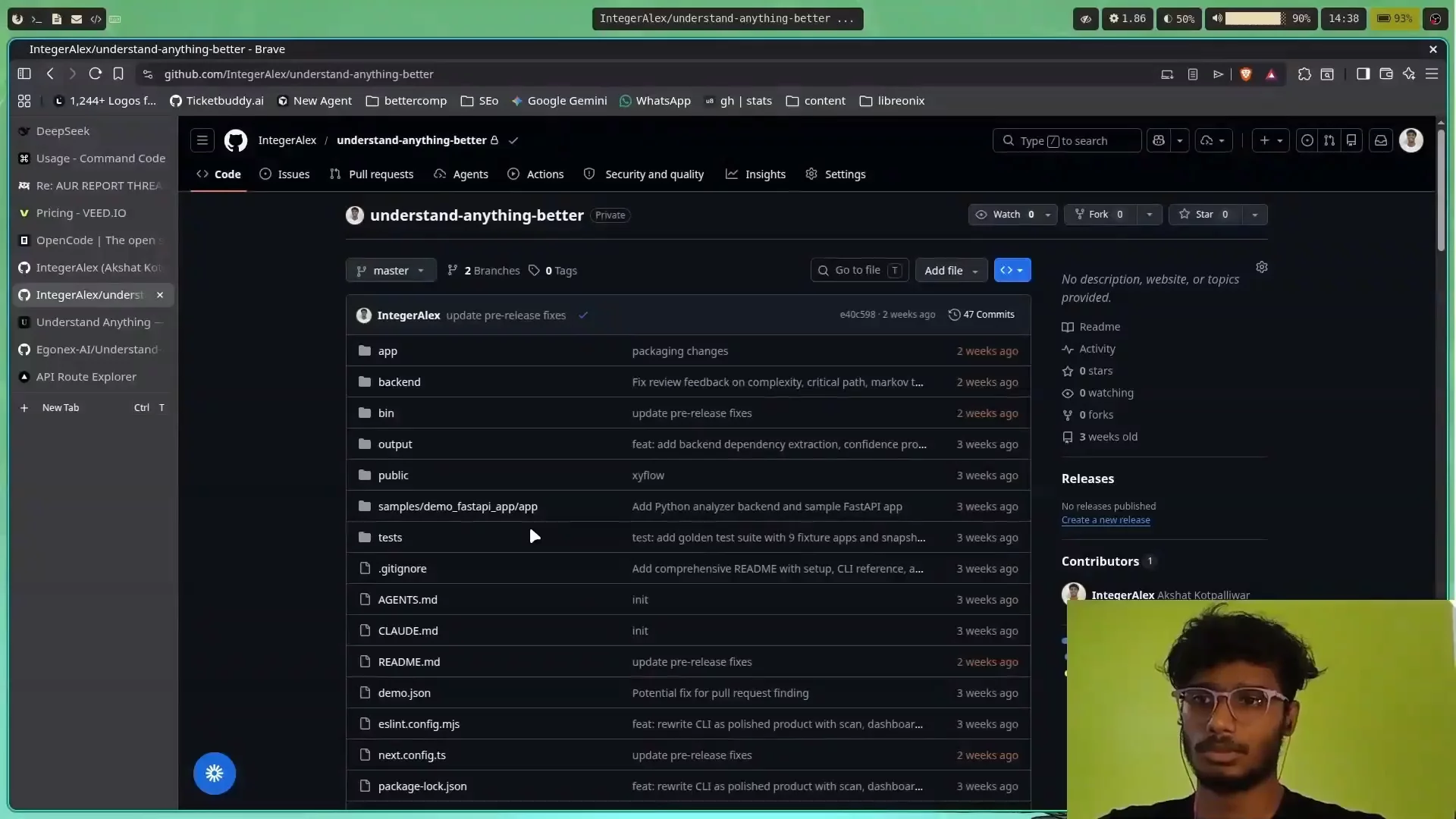View the commit status checkmark for latest commit
Screen dimensions: 1456x819
[x=583, y=315]
